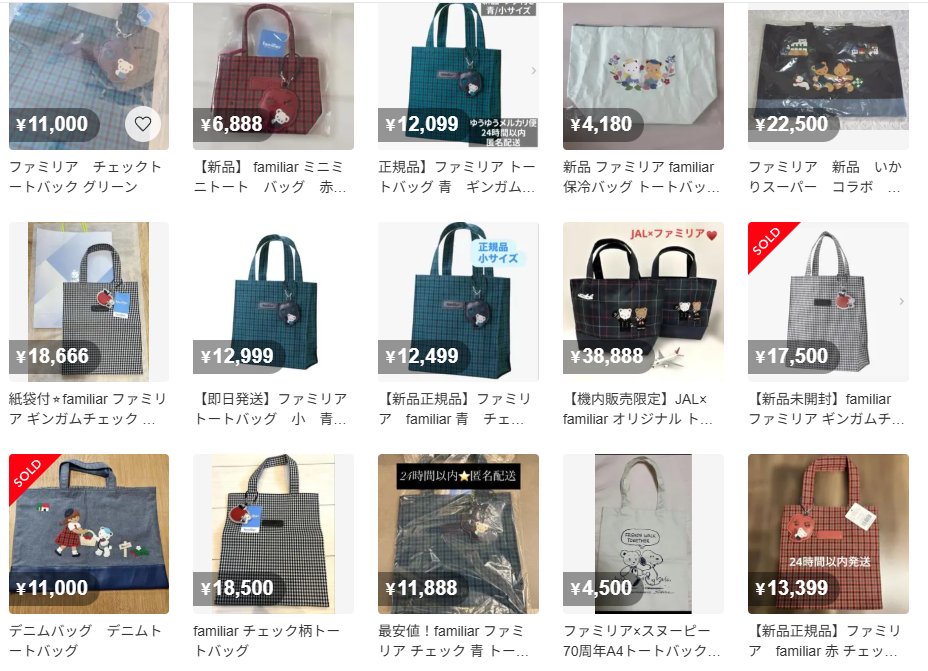Viewport: 928px width, 671px height.
Task: Open the ¥4,180 cooler bag thumbnail
Action: tap(643, 76)
